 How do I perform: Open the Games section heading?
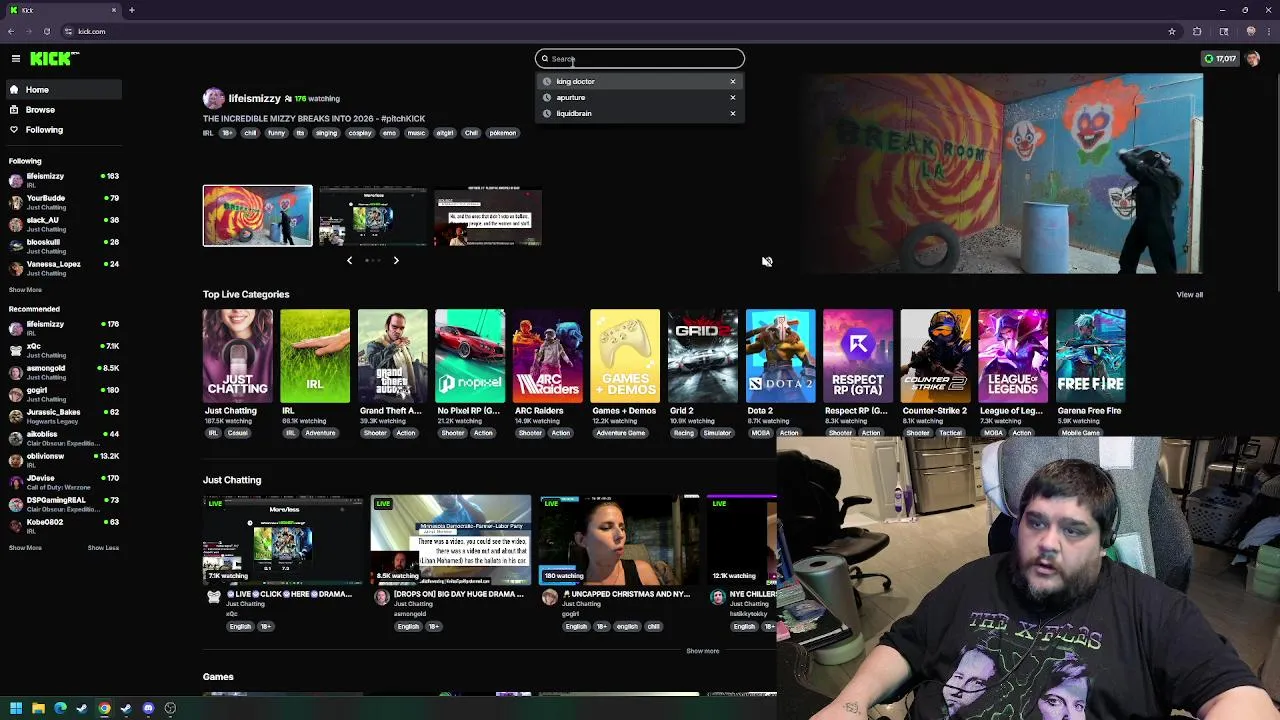pyautogui.click(x=218, y=678)
